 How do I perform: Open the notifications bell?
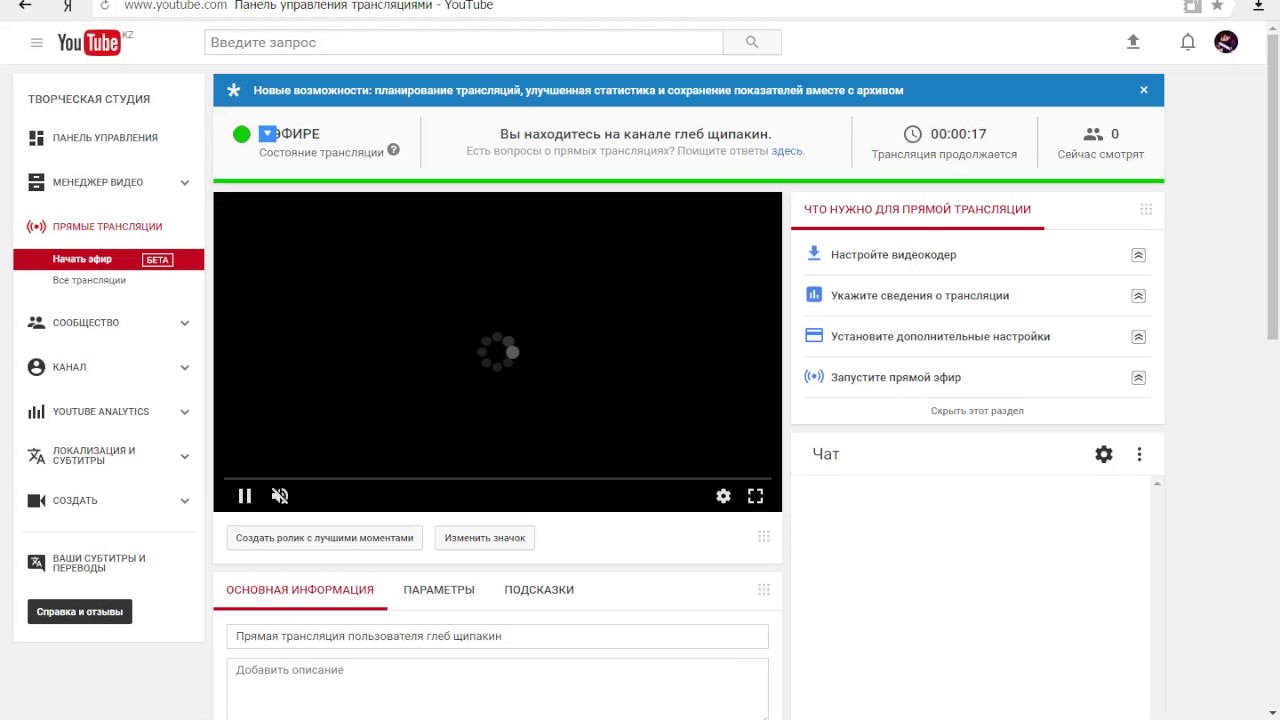point(1188,42)
